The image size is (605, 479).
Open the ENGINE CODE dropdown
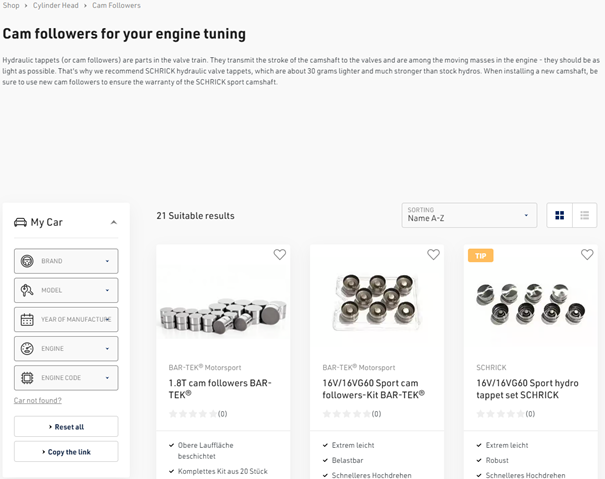click(66, 378)
